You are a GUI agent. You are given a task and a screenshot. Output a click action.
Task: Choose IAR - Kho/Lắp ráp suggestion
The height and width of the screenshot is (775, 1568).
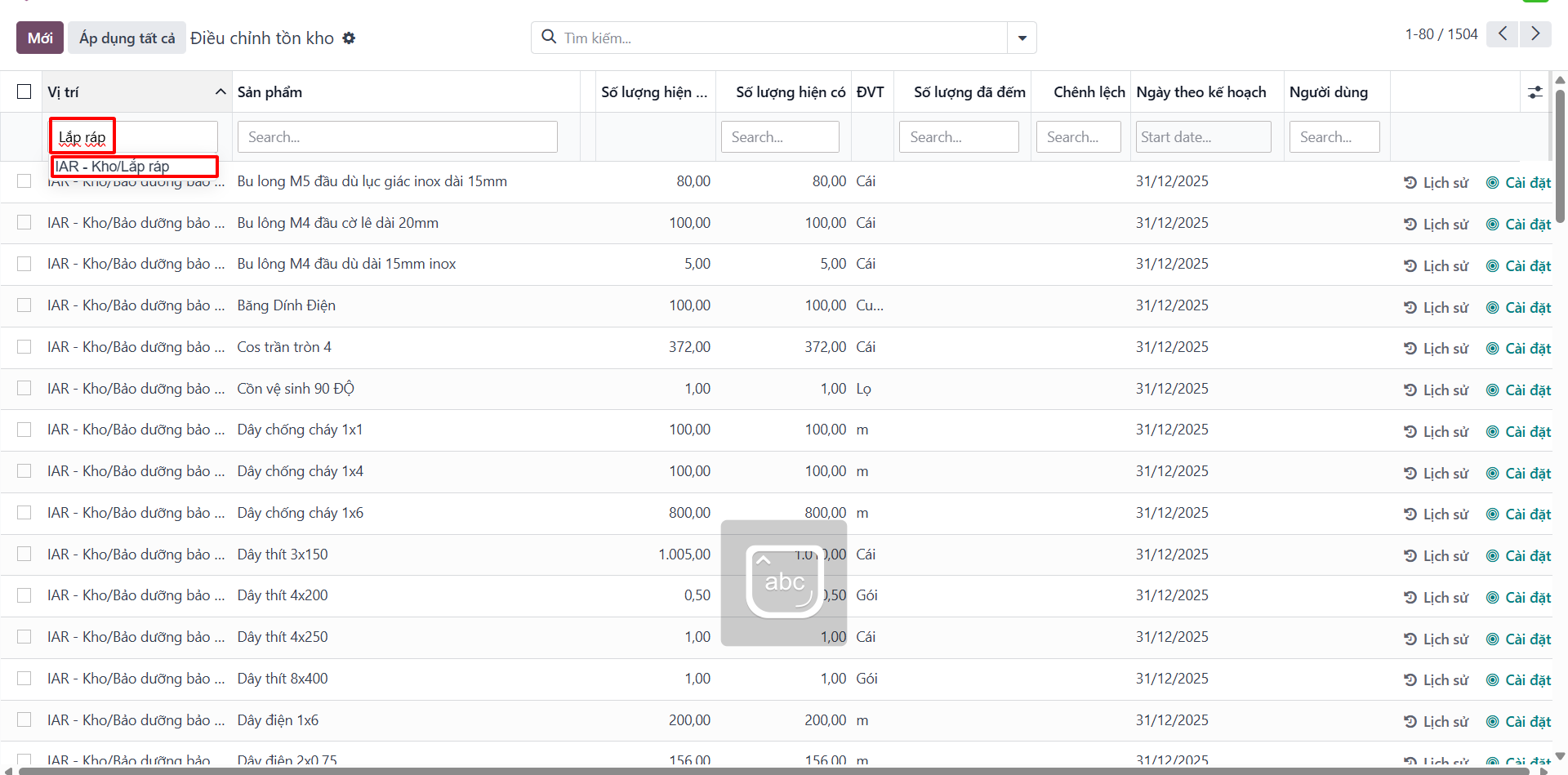pos(135,167)
